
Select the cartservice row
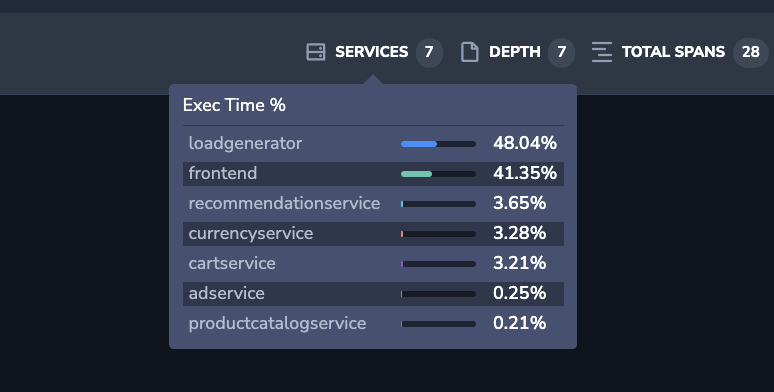click(x=373, y=264)
